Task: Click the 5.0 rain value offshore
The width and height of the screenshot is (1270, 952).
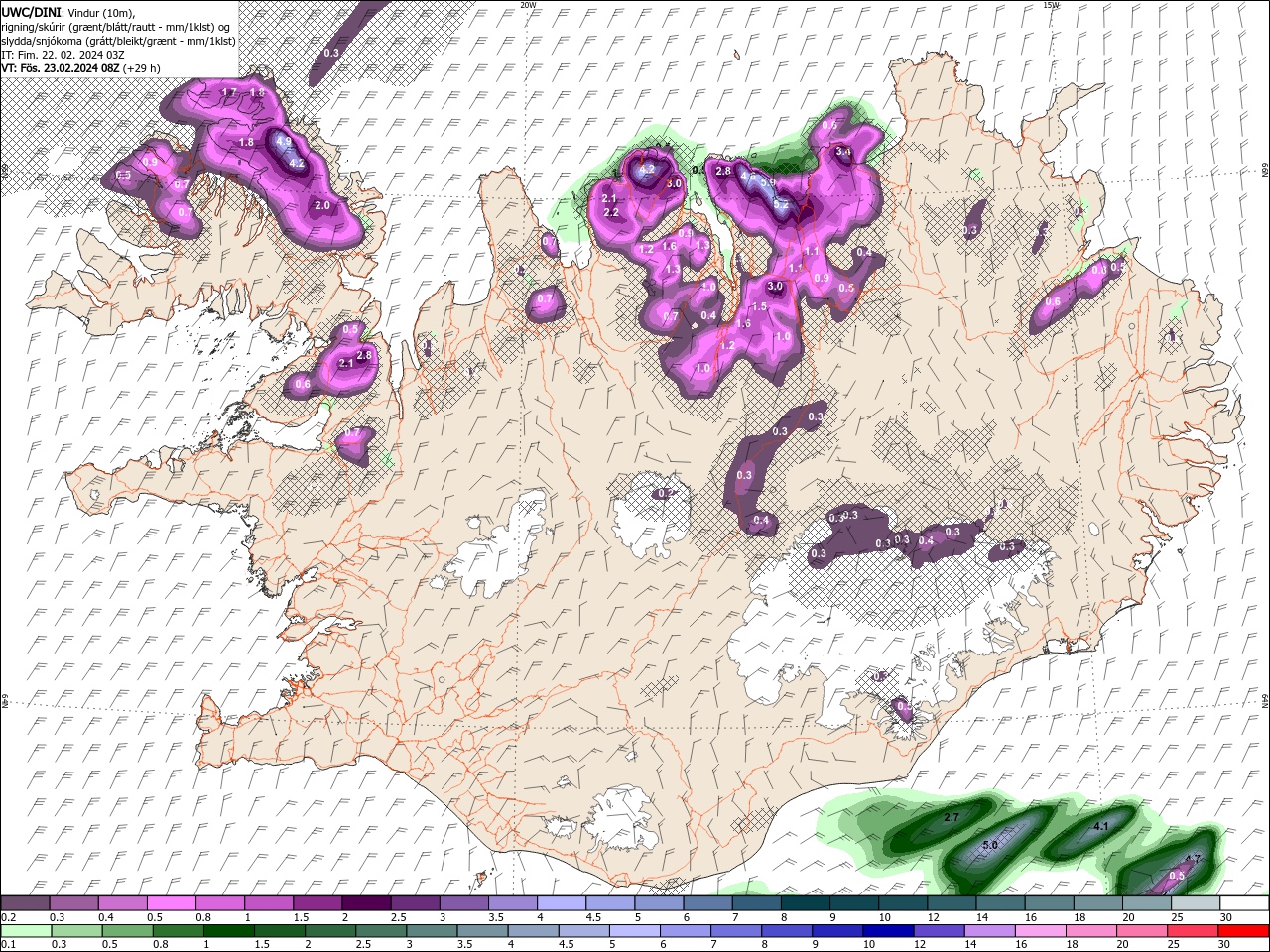Action: coord(989,846)
